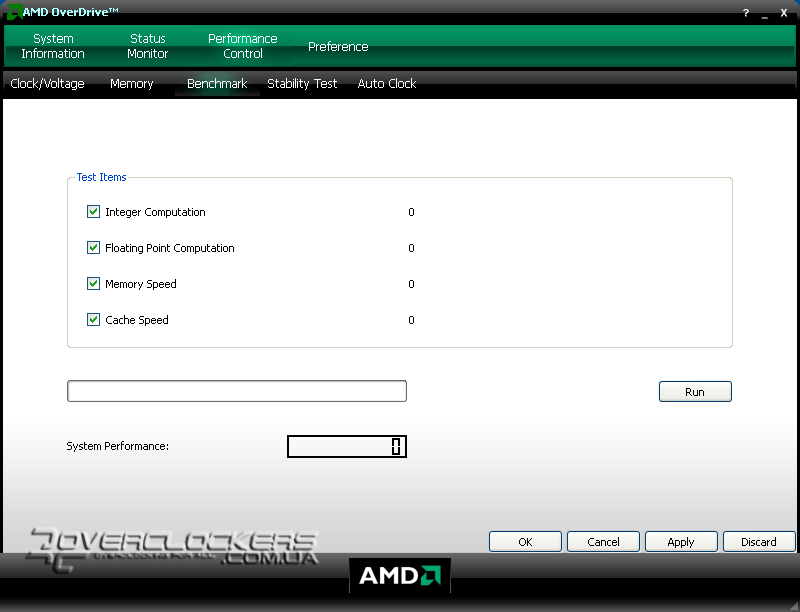This screenshot has width=800, height=612.
Task: Click the System Performance score field
Action: [x=347, y=447]
